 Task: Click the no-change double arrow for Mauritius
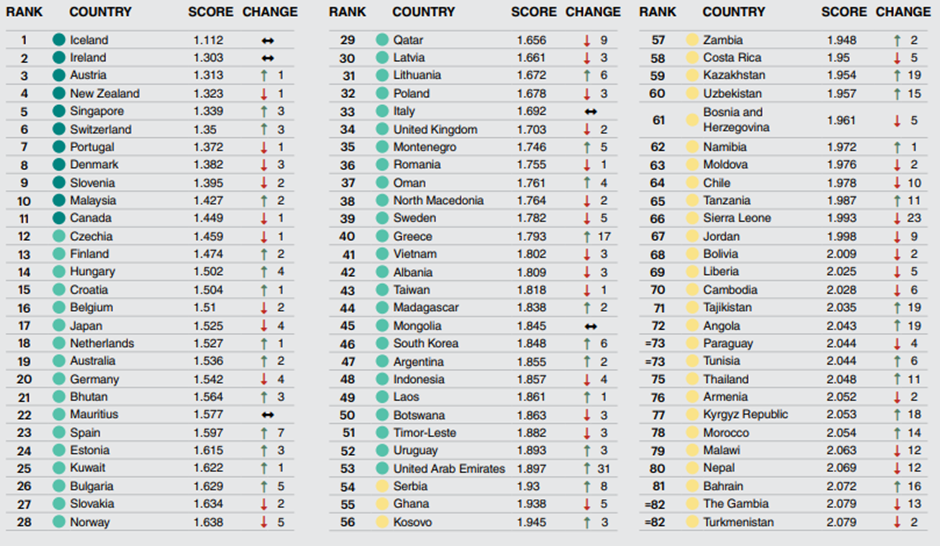pos(267,415)
